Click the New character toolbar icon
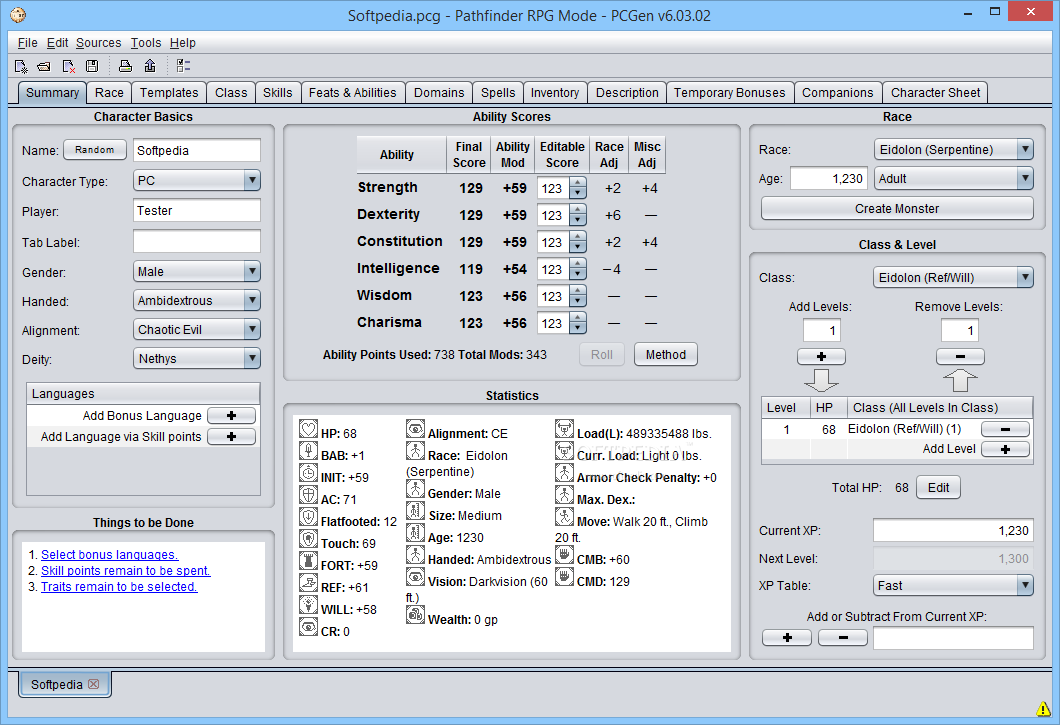The height and width of the screenshot is (725, 1060). (x=21, y=66)
